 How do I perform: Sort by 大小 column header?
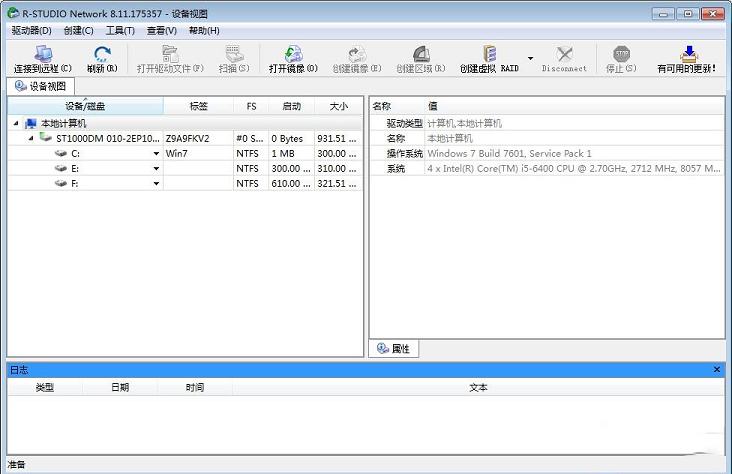pos(338,106)
